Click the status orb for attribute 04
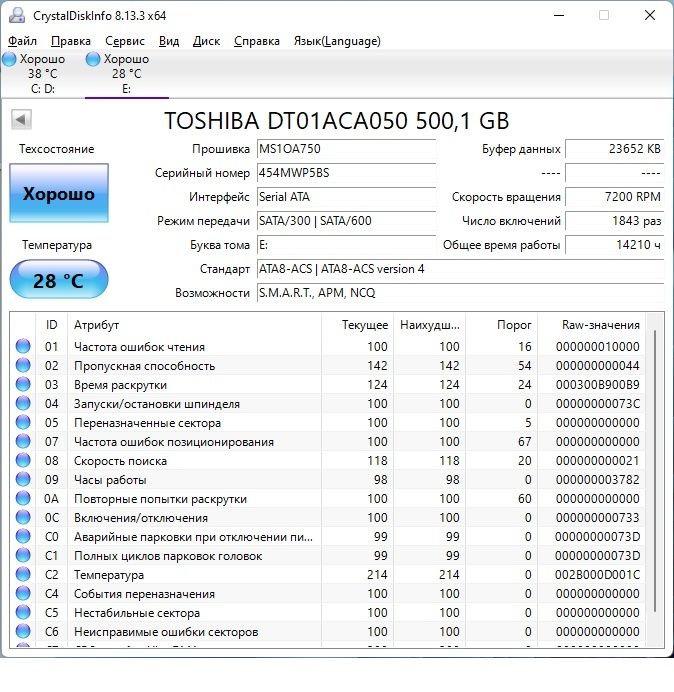674x692 pixels. tap(23, 403)
